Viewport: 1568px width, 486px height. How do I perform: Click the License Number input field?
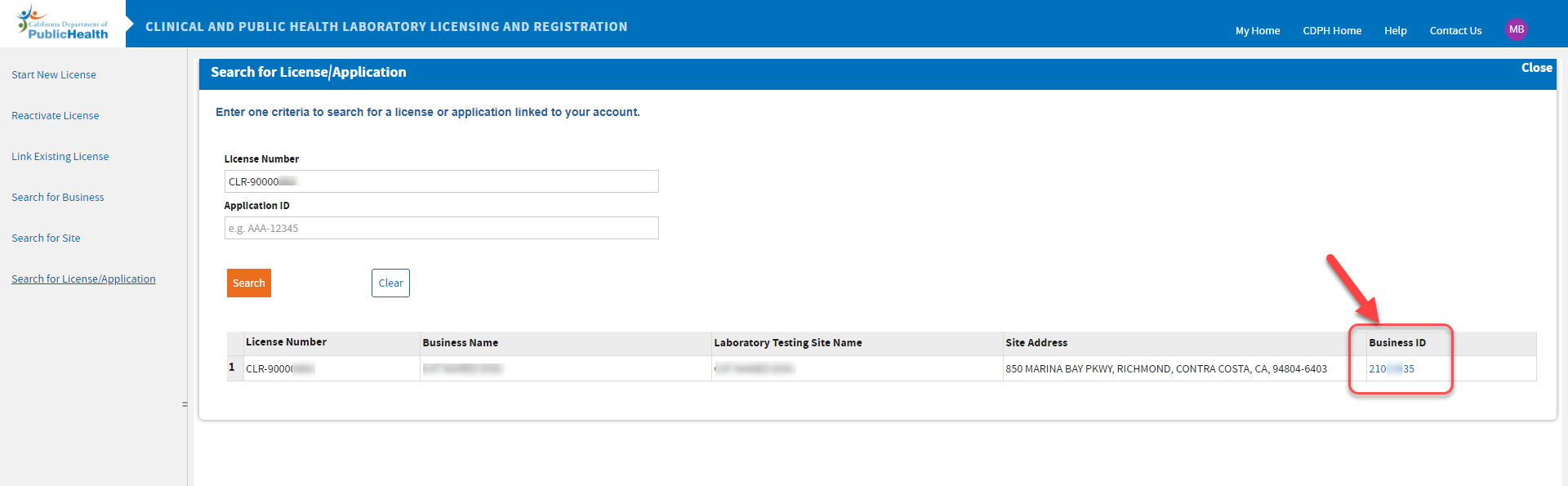(x=441, y=181)
